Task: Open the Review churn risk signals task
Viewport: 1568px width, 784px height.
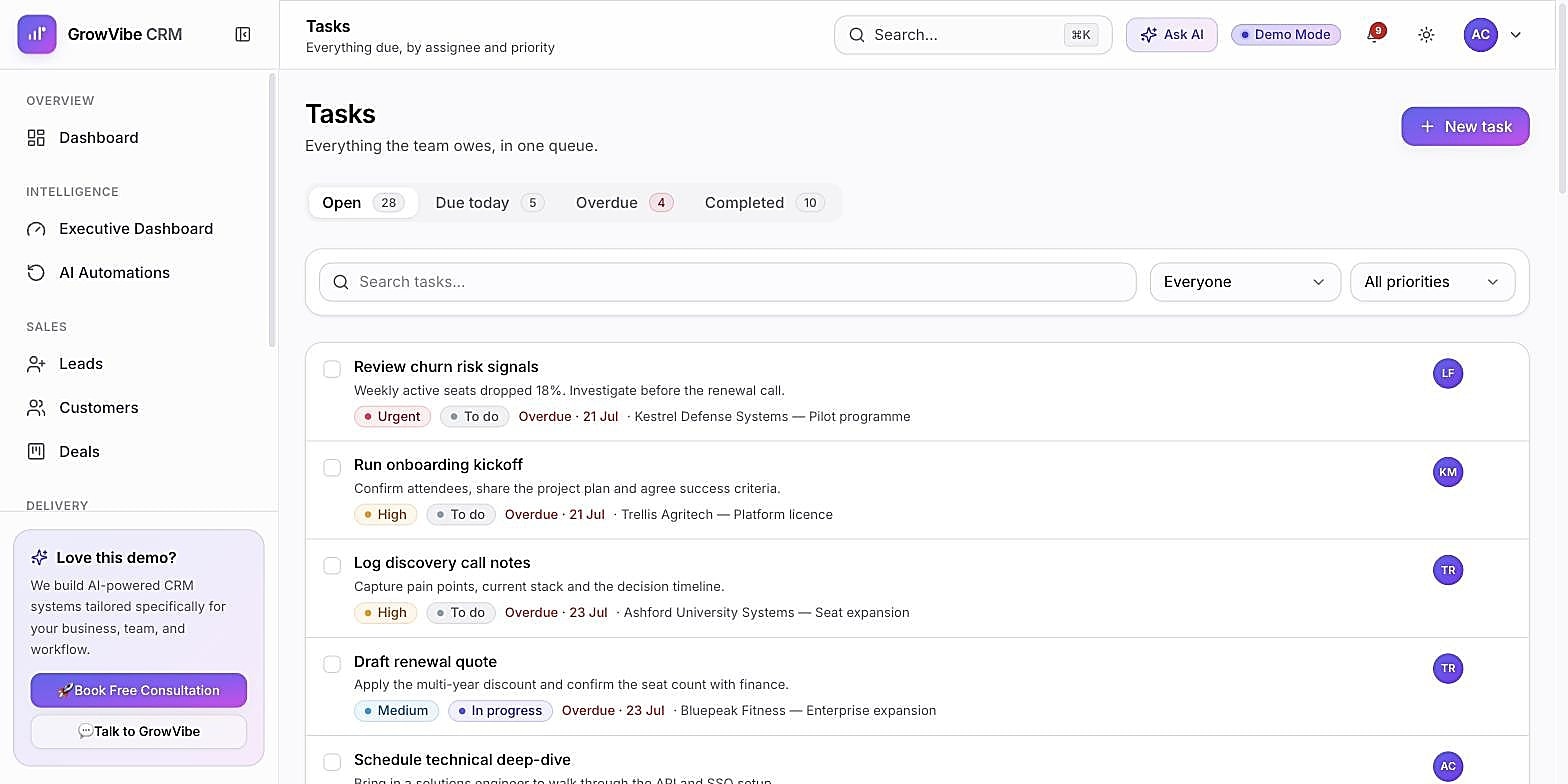Action: (x=446, y=367)
